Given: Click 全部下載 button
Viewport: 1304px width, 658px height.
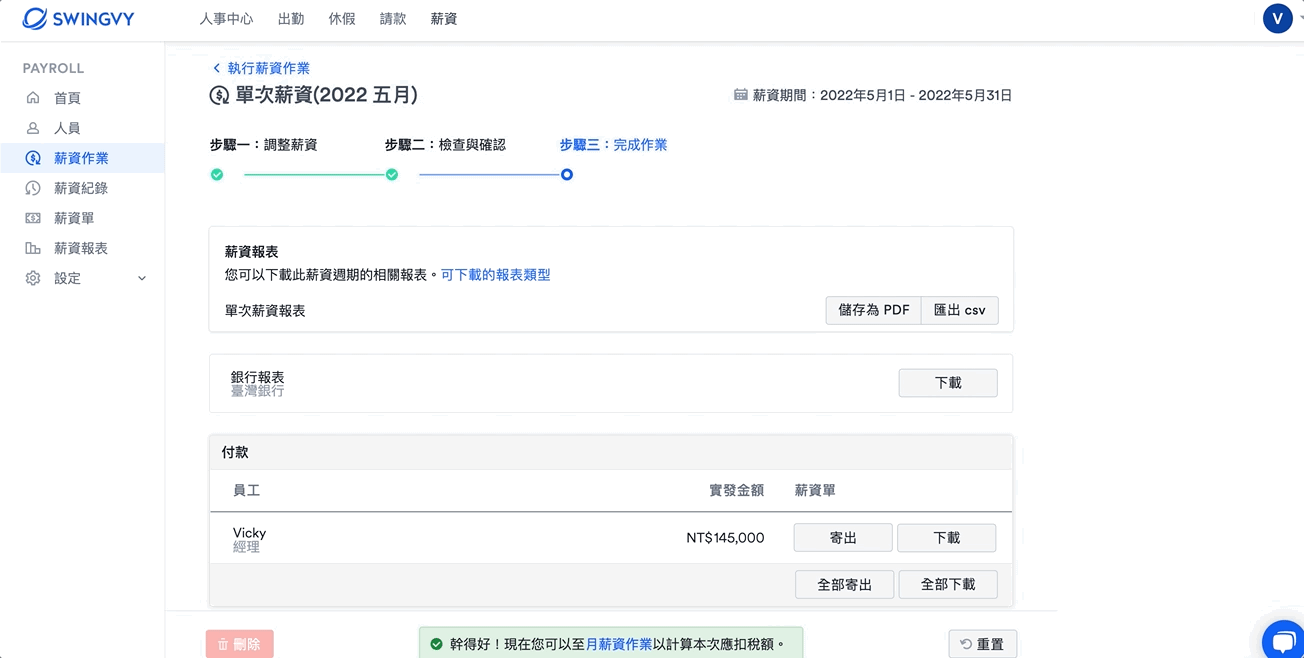Looking at the screenshot, I should point(948,584).
